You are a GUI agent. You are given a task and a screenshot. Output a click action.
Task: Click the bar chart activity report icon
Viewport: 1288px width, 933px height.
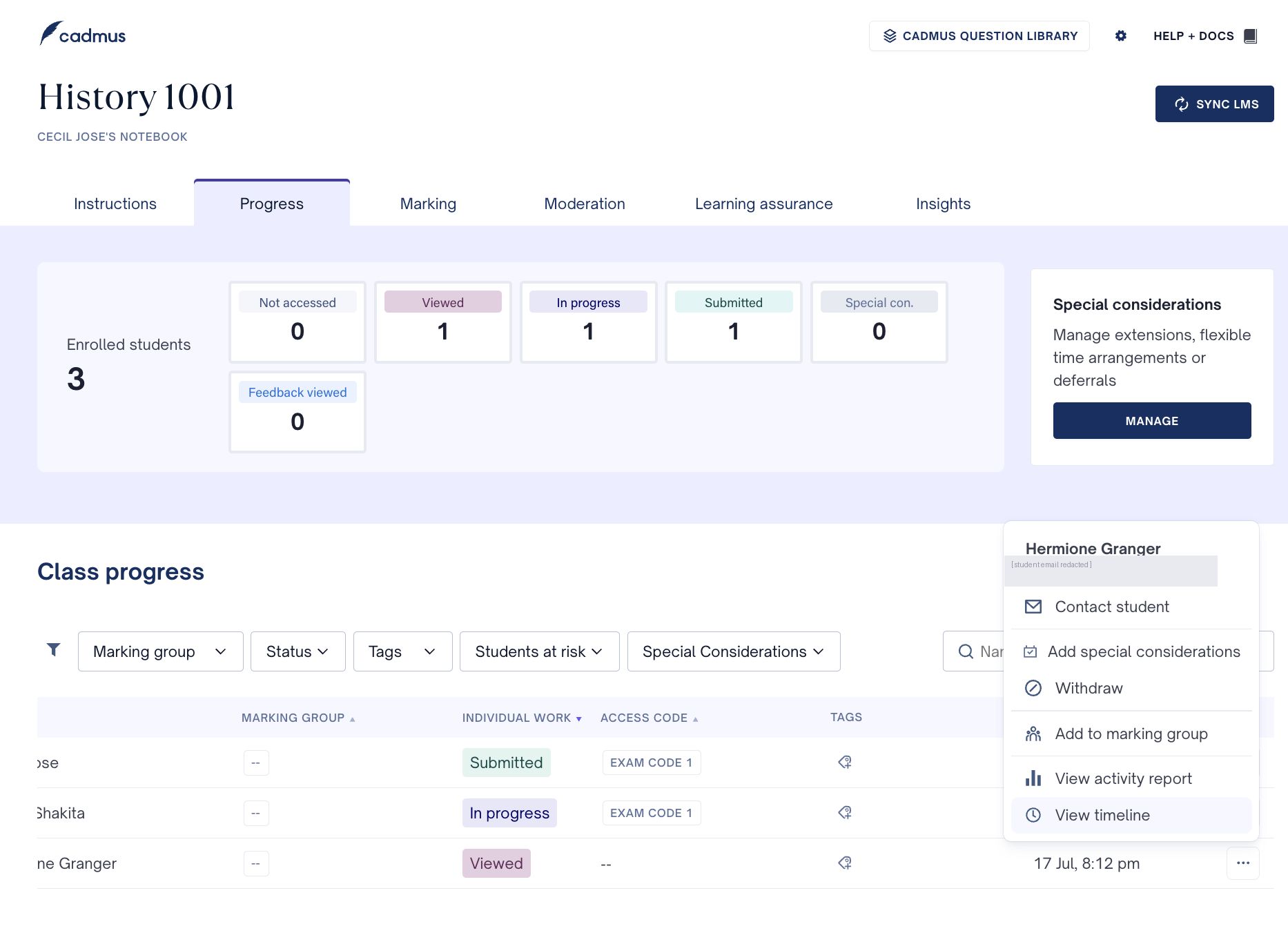1033,778
